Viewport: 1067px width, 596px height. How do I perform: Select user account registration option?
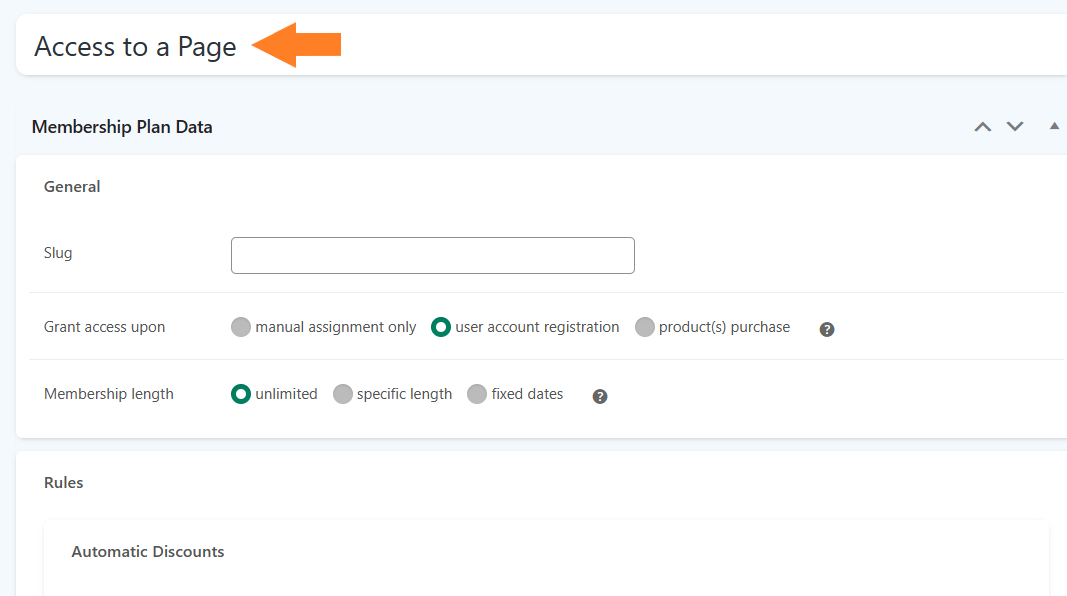(x=441, y=327)
